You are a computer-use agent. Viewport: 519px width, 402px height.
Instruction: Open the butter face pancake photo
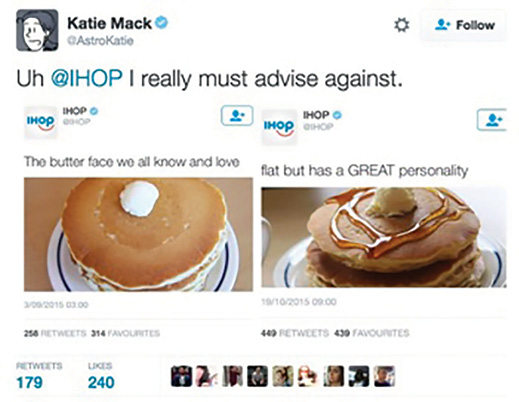pos(138,235)
